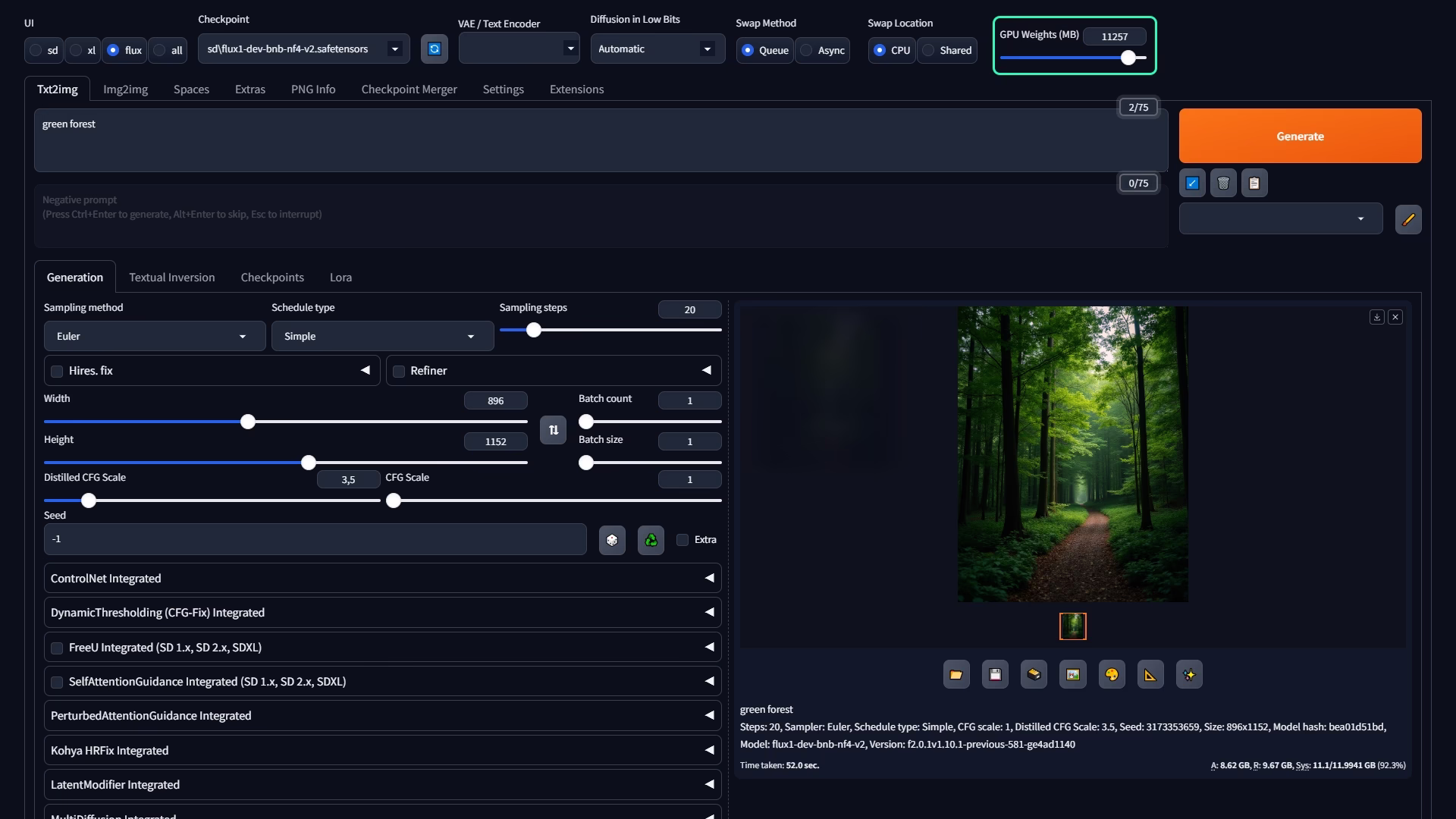Click the blue checkmark icon under Generate
Screen dimensions: 1456x819
pyautogui.click(x=1192, y=183)
